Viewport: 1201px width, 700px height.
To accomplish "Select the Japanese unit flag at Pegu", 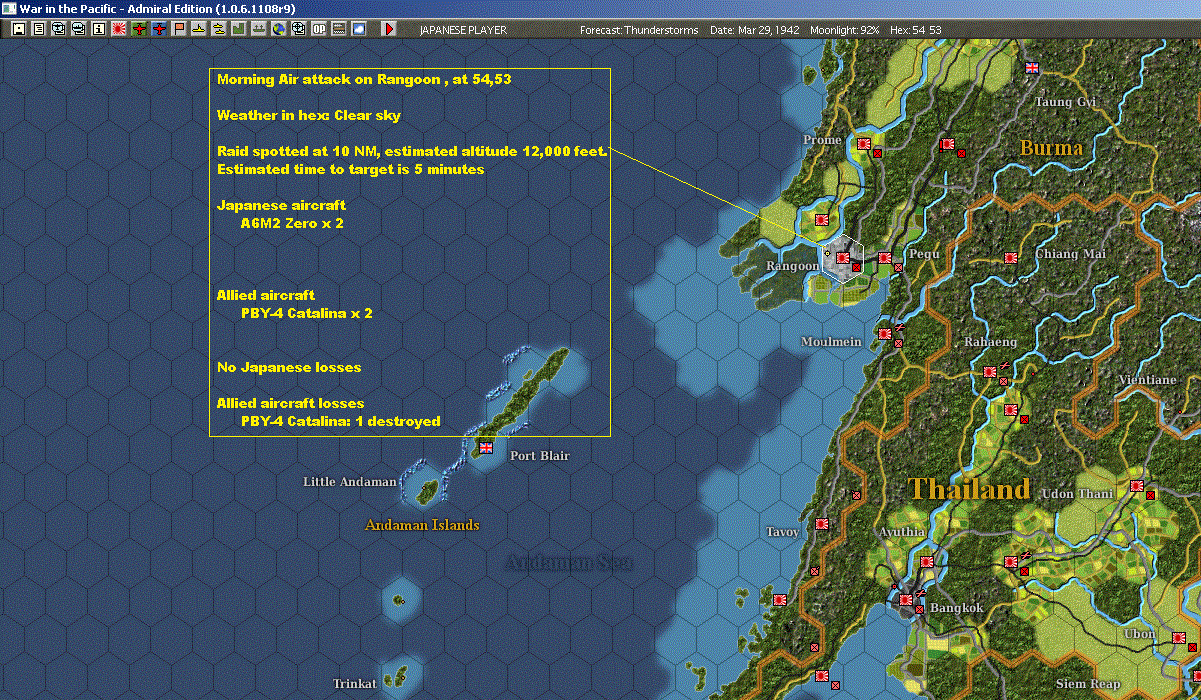I will [x=884, y=259].
